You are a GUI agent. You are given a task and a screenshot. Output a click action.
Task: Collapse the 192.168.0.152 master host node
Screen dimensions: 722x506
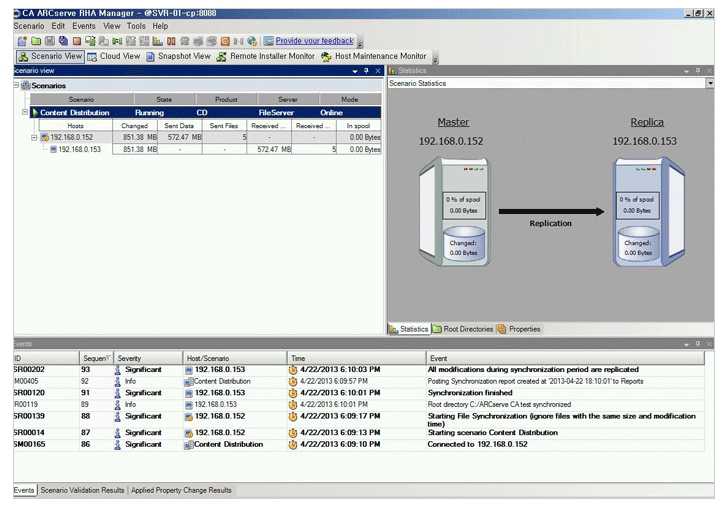pyautogui.click(x=34, y=138)
